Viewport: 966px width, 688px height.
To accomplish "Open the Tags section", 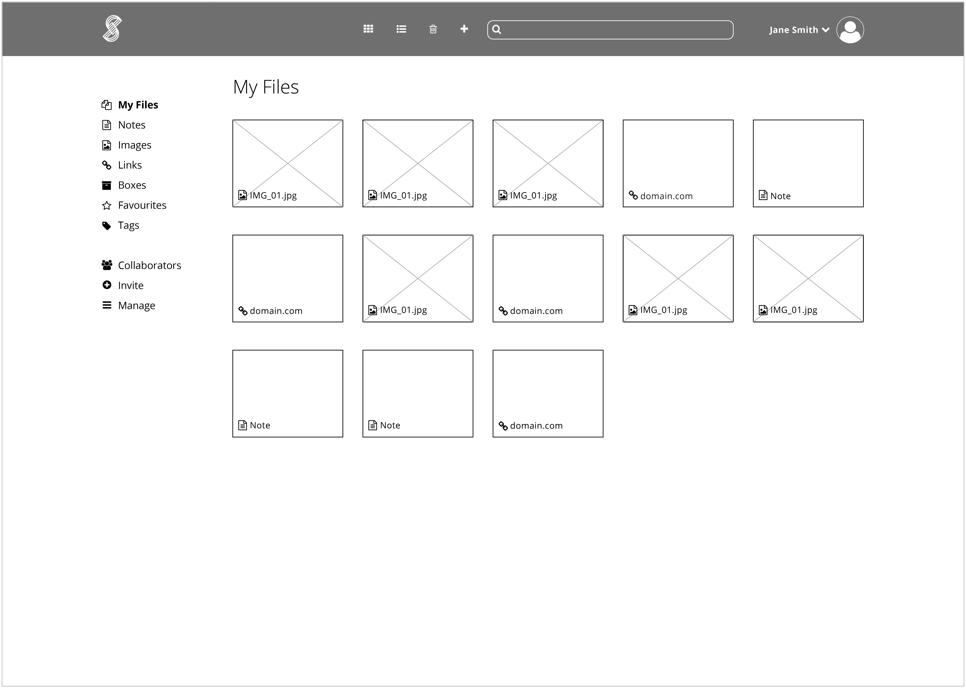I will [x=128, y=225].
